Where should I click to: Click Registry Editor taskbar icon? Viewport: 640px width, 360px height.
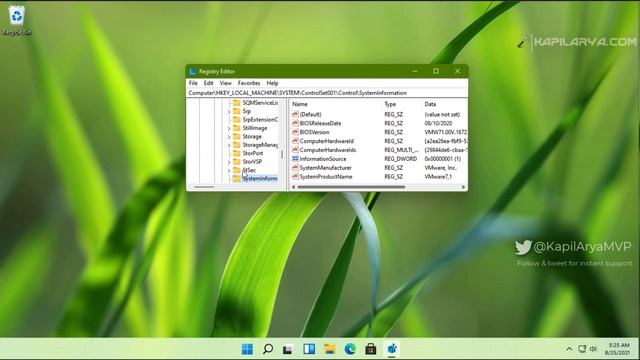click(392, 349)
